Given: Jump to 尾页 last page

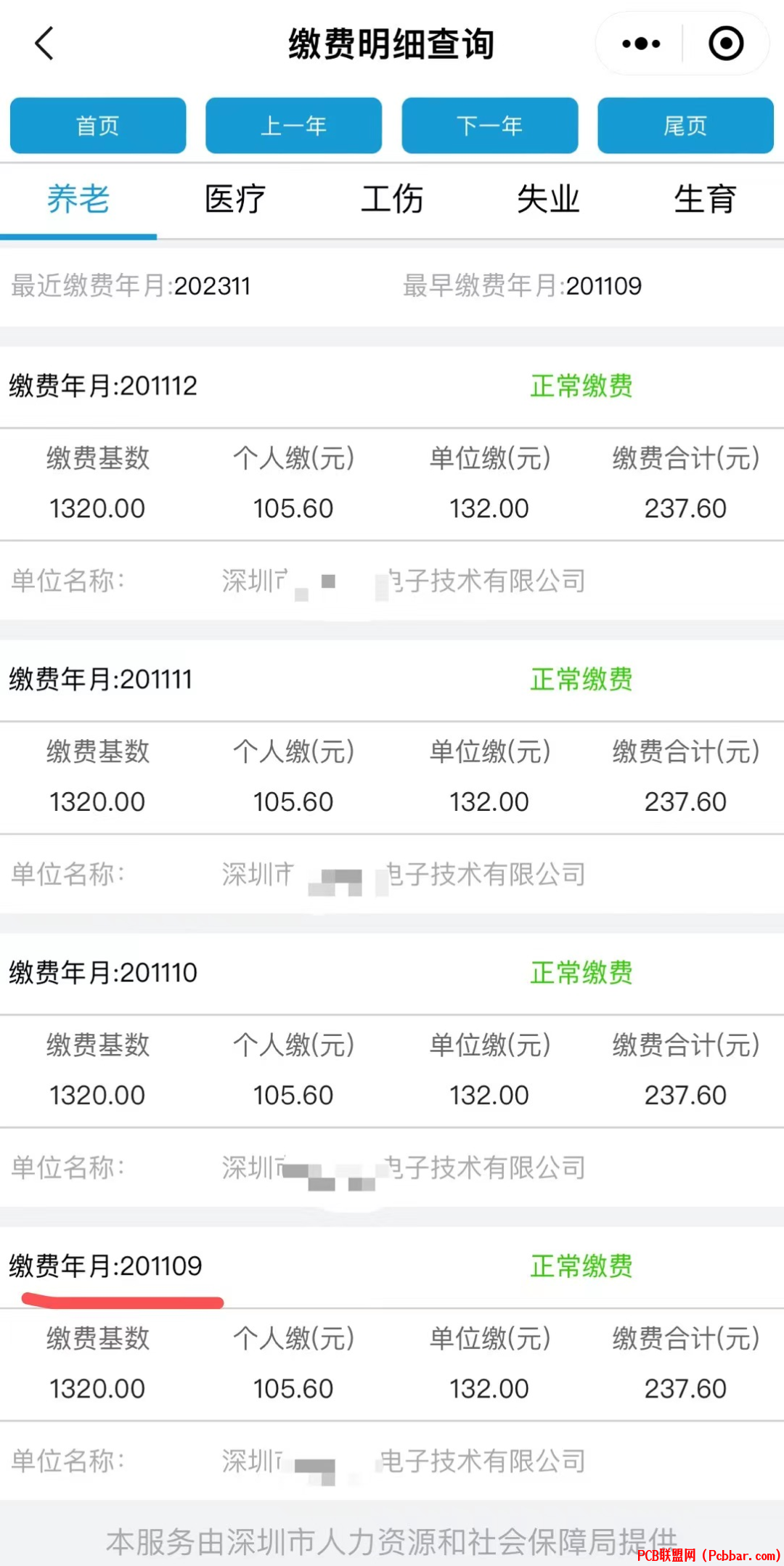Looking at the screenshot, I should tap(685, 126).
